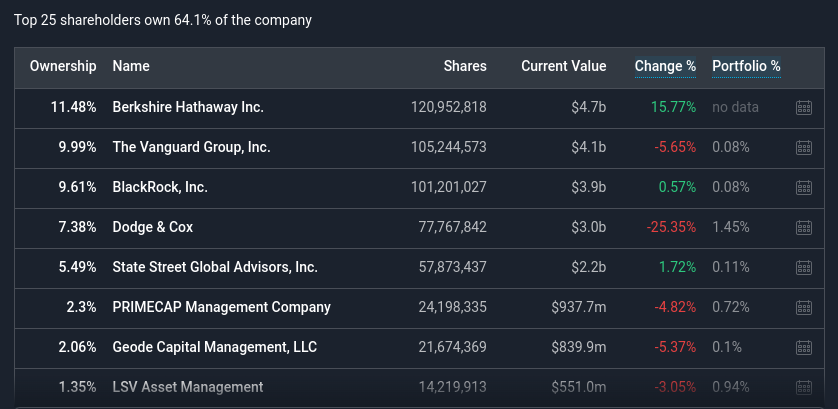Click the $3.9b current value

[x=588, y=188]
